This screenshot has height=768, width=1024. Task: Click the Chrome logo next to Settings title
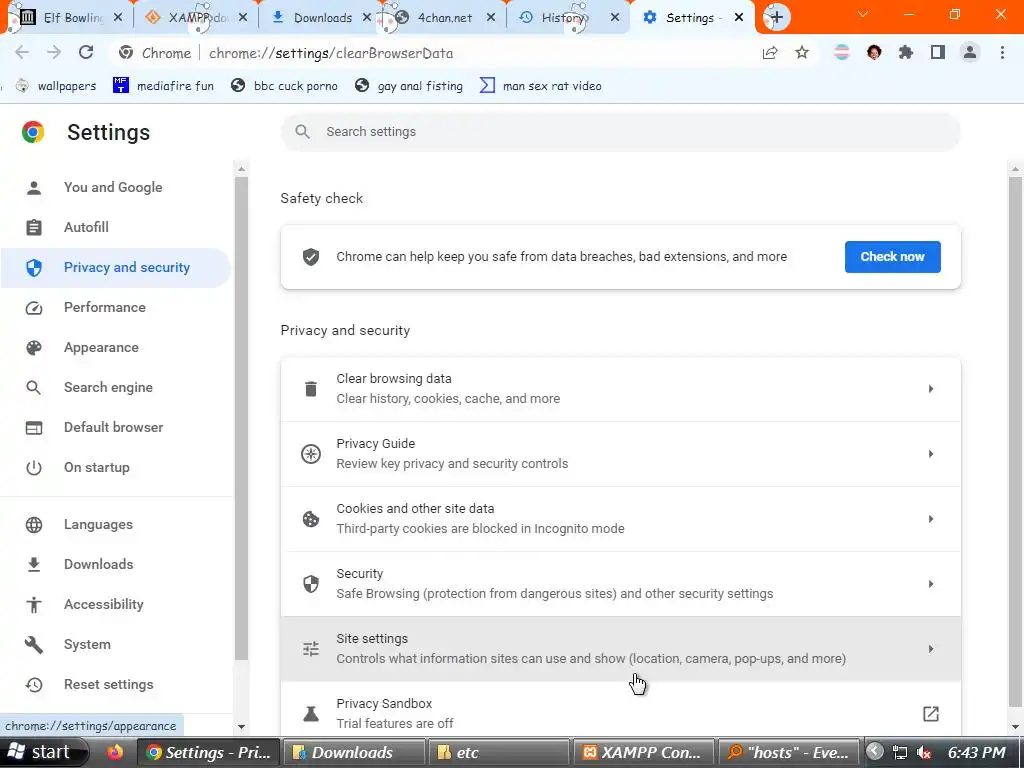click(33, 132)
